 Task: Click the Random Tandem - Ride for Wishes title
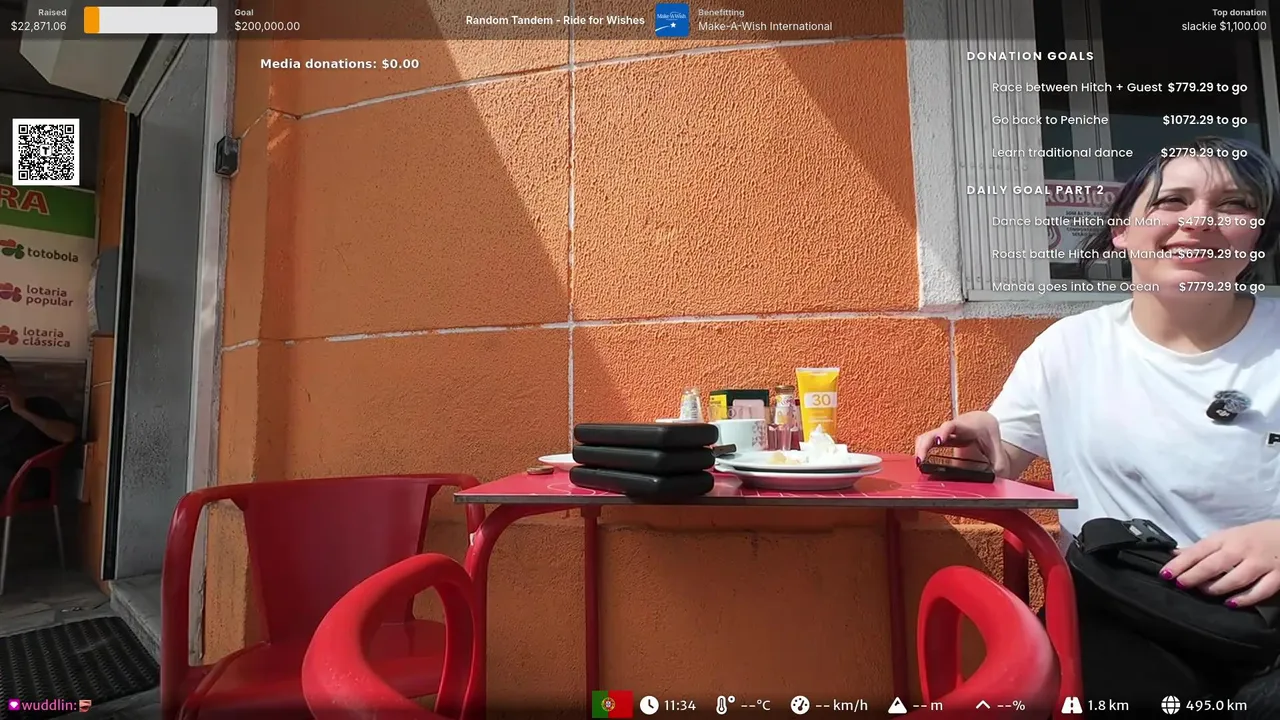555,20
